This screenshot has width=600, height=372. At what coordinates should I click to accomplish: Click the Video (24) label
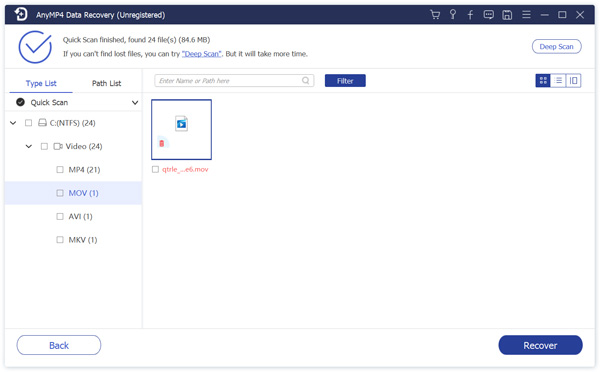point(84,146)
